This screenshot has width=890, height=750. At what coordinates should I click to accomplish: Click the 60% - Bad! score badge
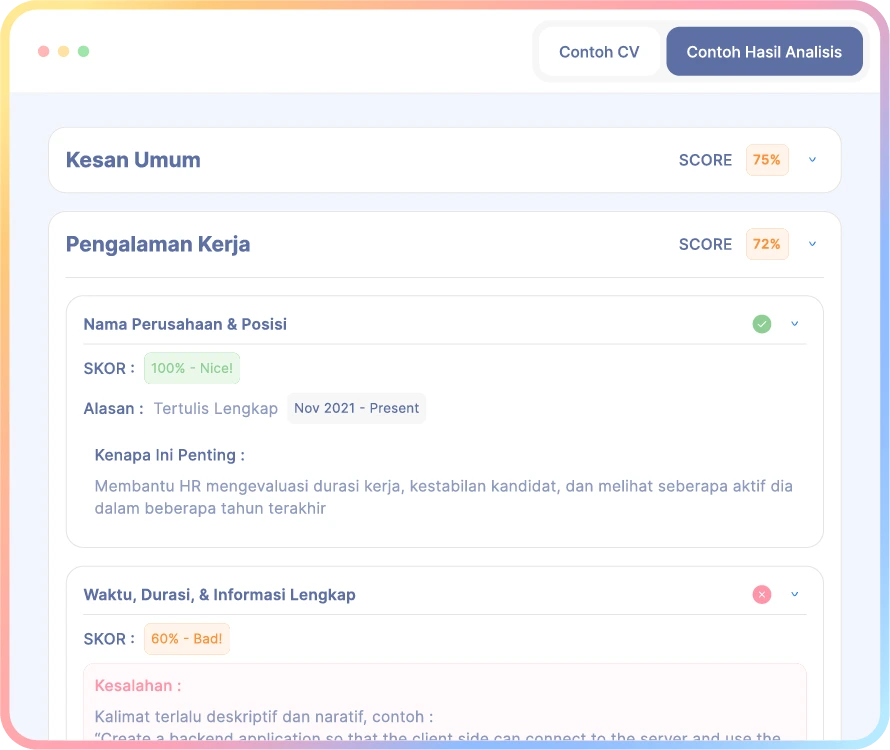point(187,639)
